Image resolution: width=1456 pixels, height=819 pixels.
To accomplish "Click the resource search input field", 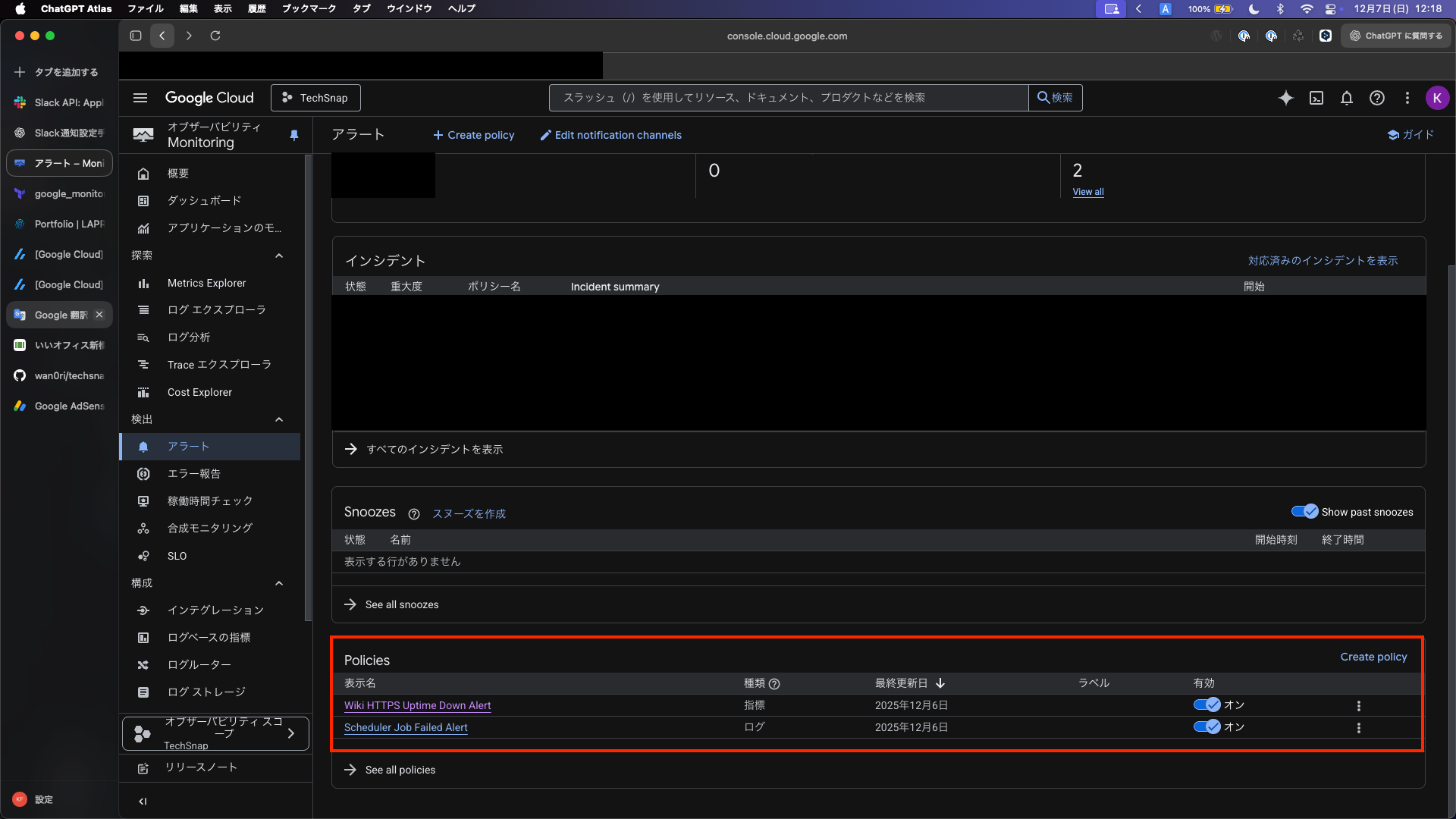I will (789, 98).
